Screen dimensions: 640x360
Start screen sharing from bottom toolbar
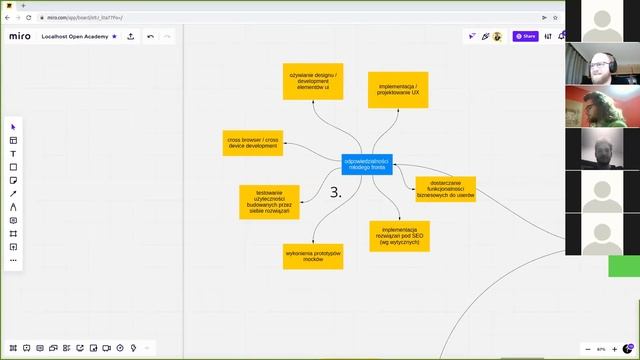click(80, 348)
